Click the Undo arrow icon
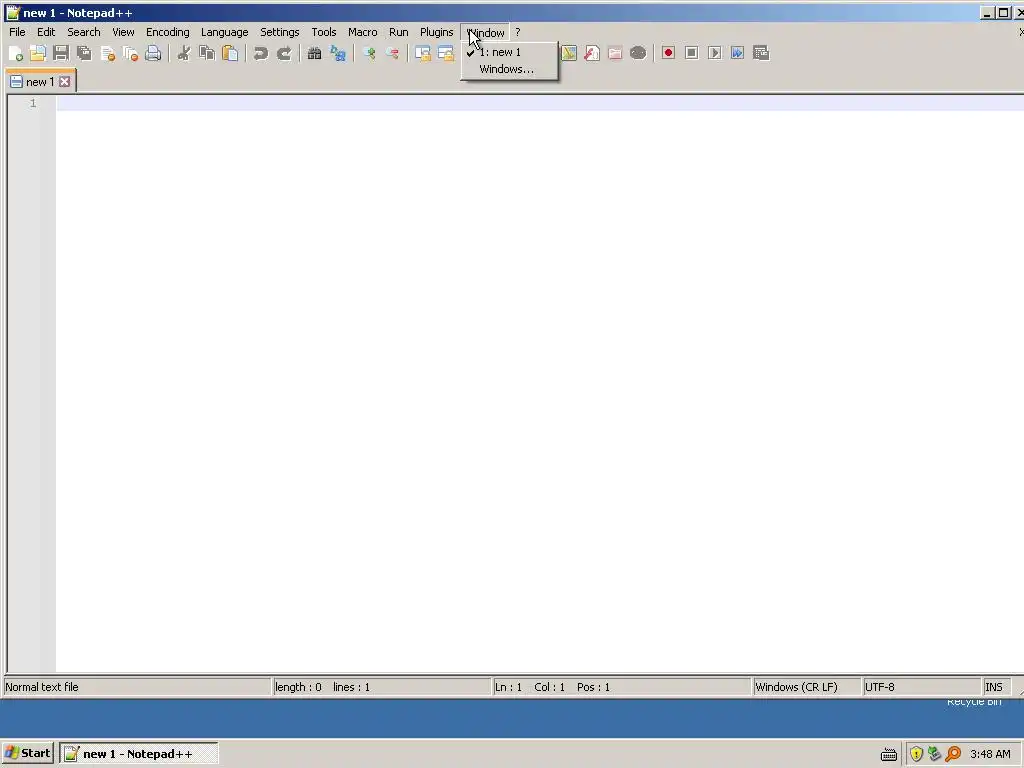Screen dimensions: 1024x768 pos(261,54)
